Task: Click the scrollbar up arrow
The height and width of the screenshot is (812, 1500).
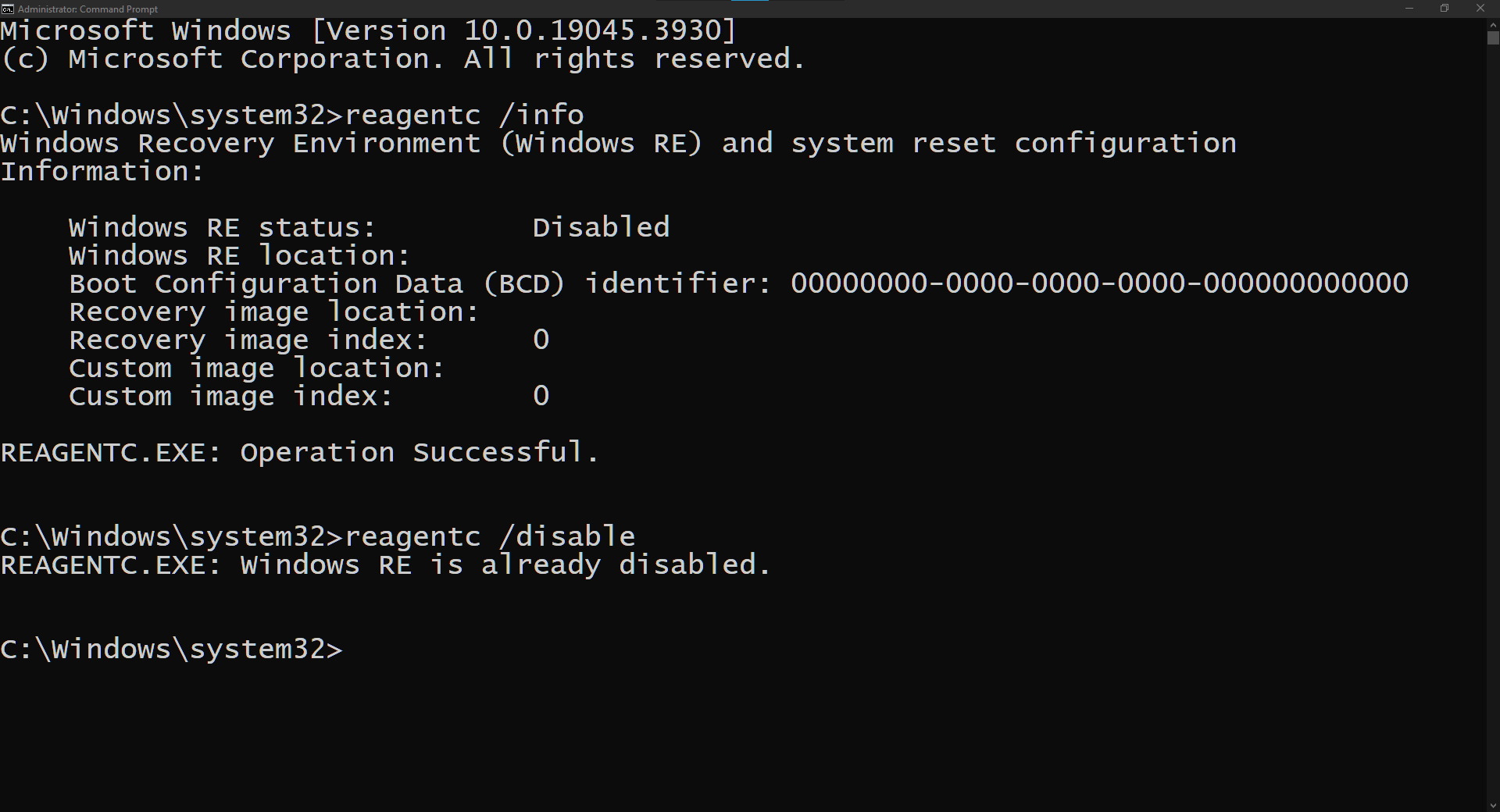Action: pos(1493,24)
